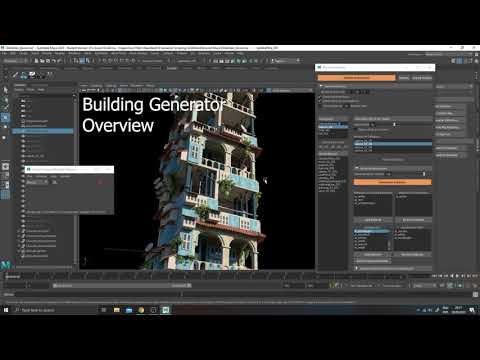
Task: Click go-to-start button in playback controls
Action: point(434,276)
